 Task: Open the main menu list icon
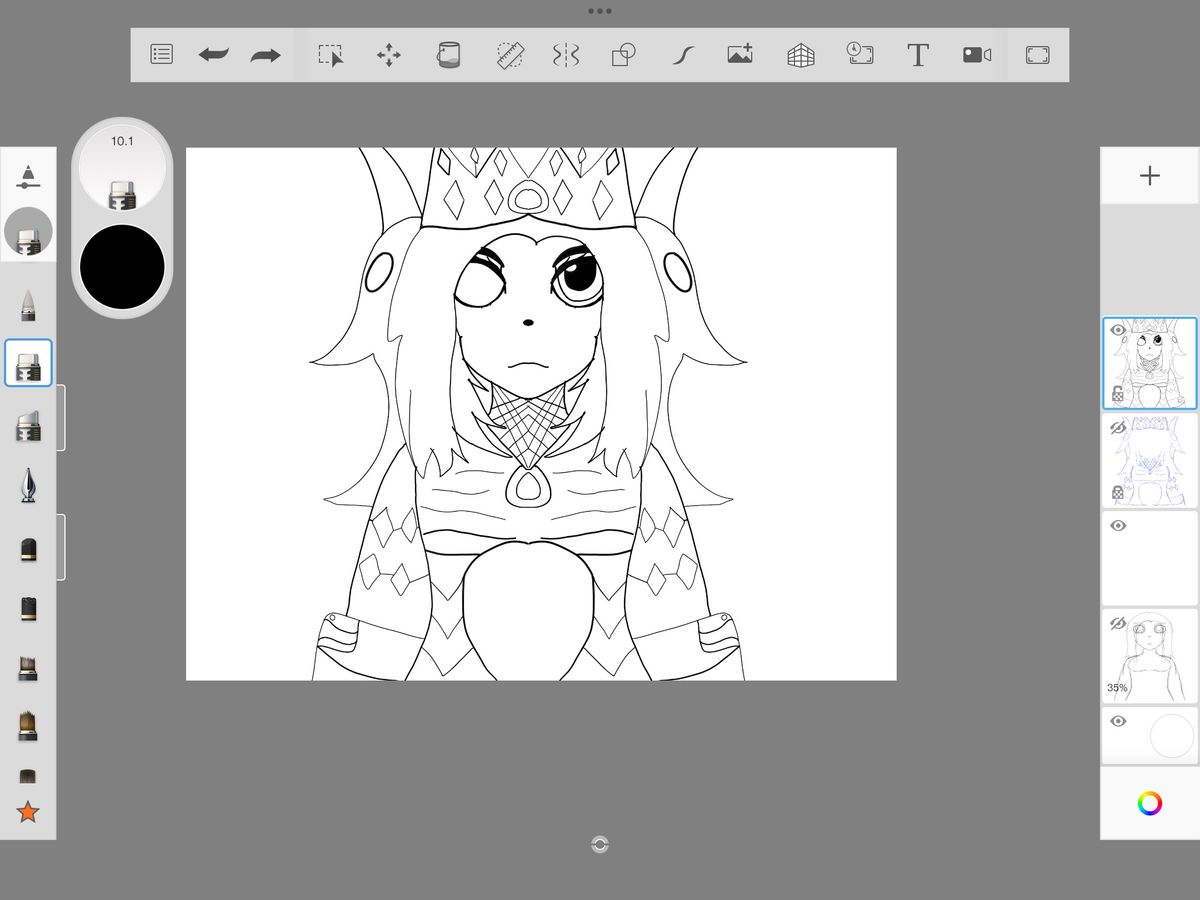pyautogui.click(x=161, y=54)
